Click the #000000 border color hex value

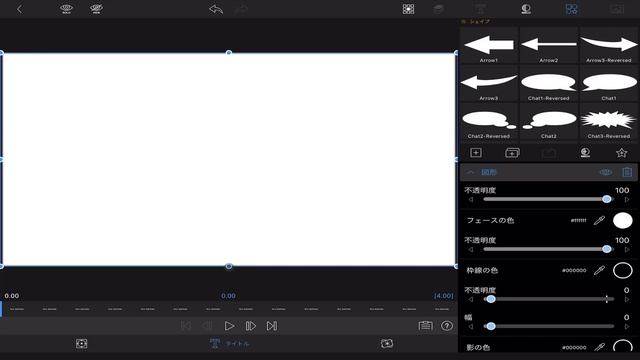(574, 270)
